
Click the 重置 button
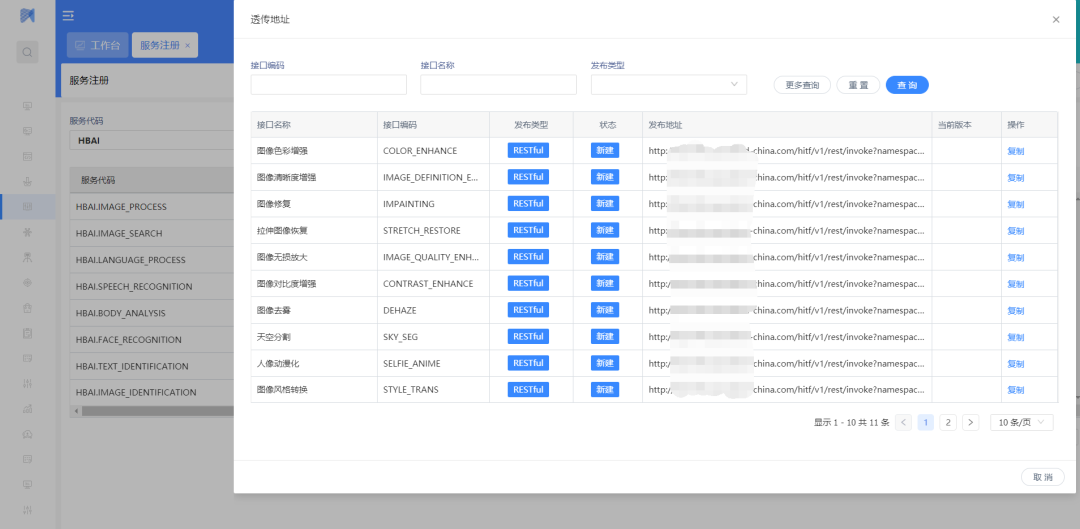click(x=858, y=85)
